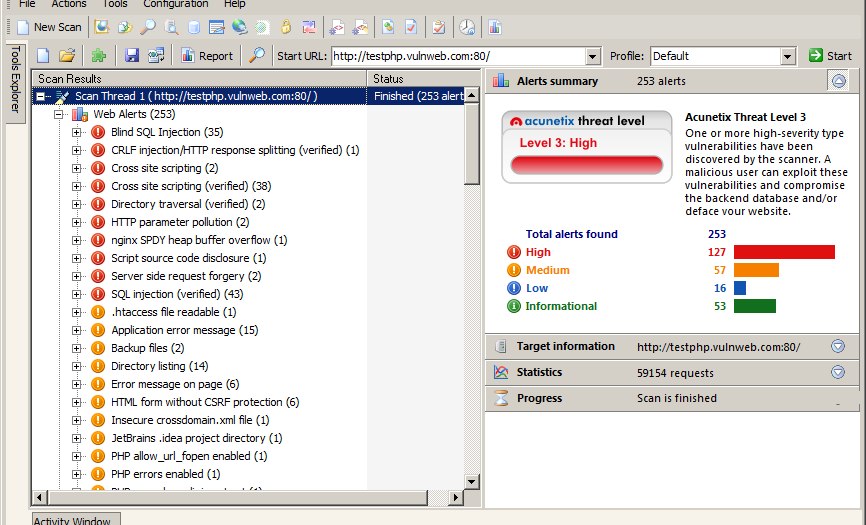
Task: Open the Profile dropdown arrow
Action: point(788,56)
